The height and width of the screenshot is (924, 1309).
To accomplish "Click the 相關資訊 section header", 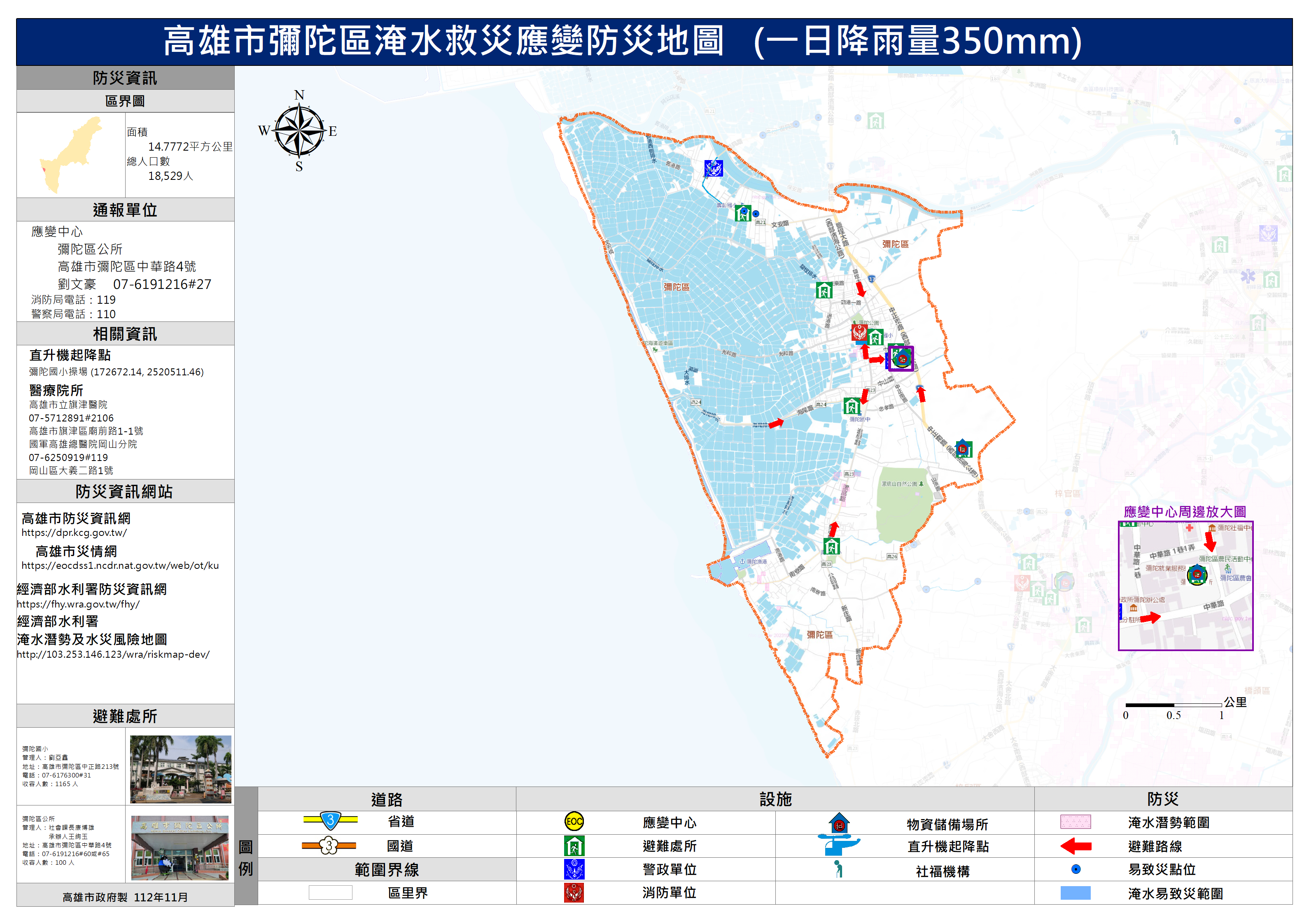I will [x=126, y=333].
